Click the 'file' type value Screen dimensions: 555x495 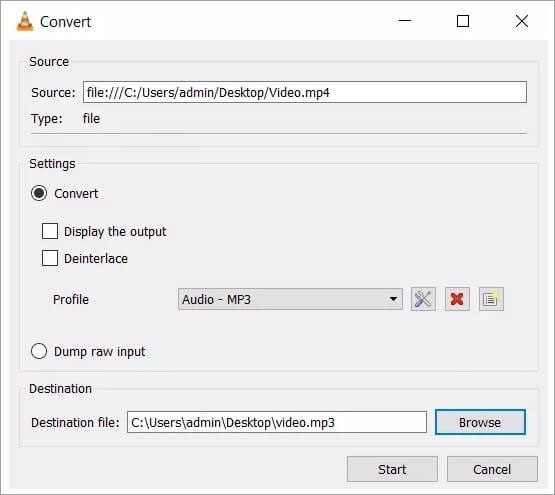tap(91, 118)
